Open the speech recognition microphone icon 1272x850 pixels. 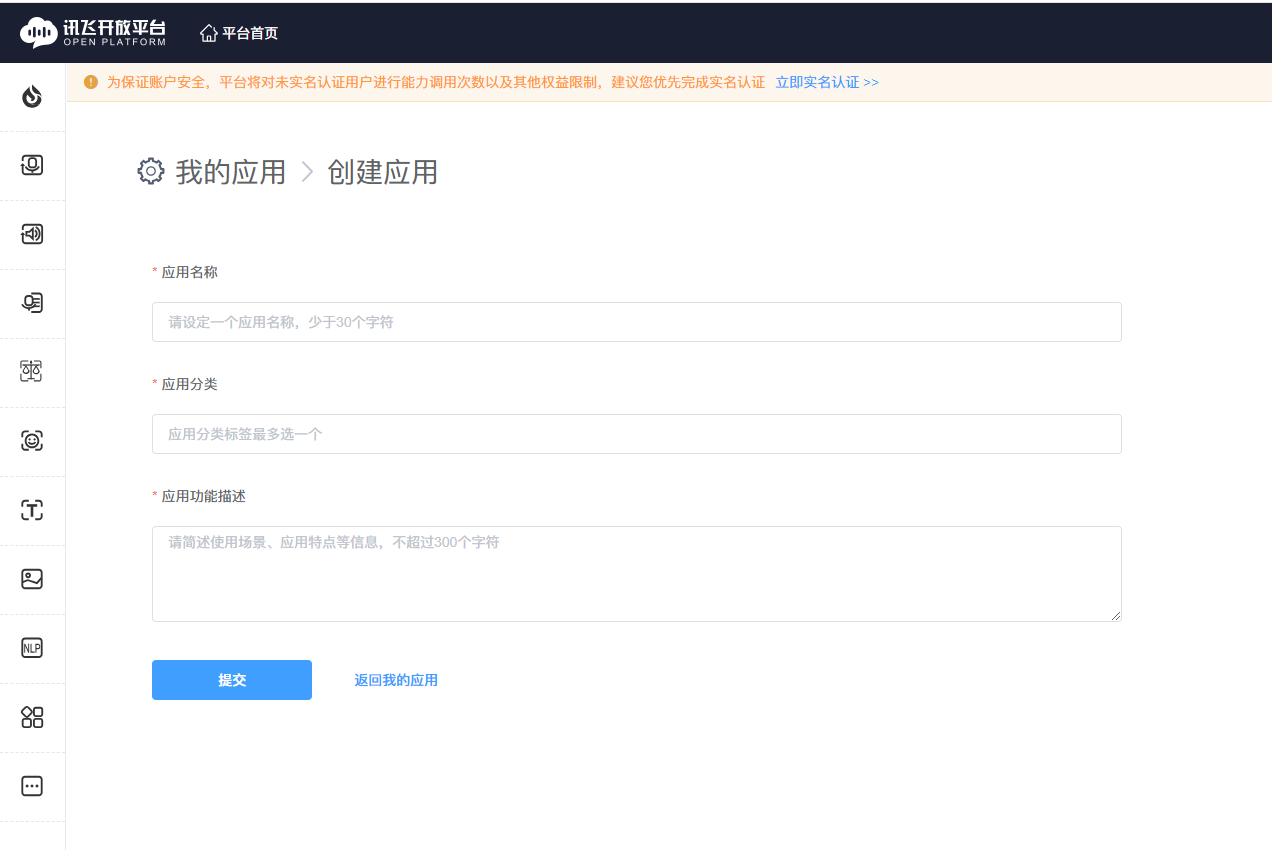[32, 165]
